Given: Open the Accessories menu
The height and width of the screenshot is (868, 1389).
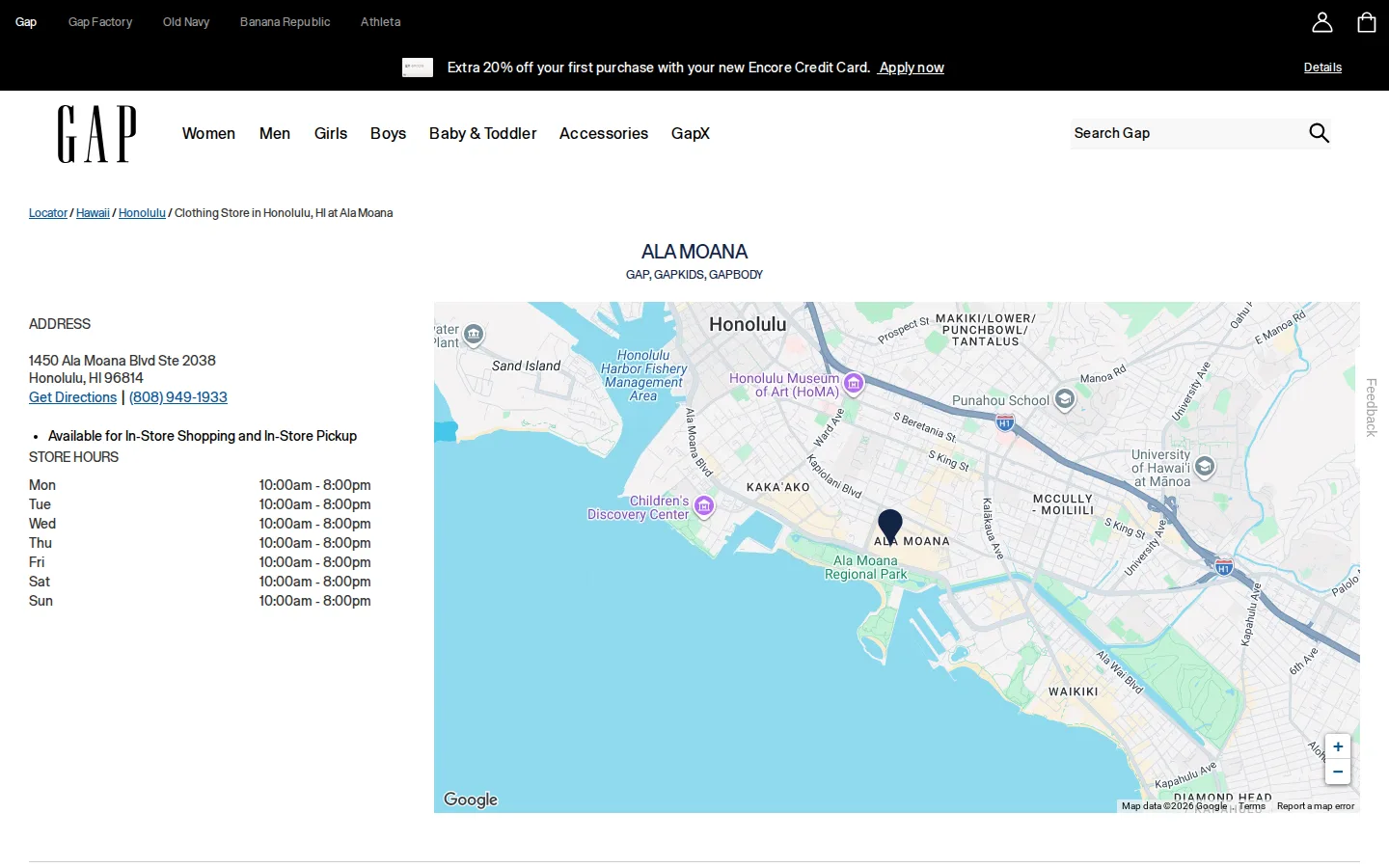Looking at the screenshot, I should point(604,133).
